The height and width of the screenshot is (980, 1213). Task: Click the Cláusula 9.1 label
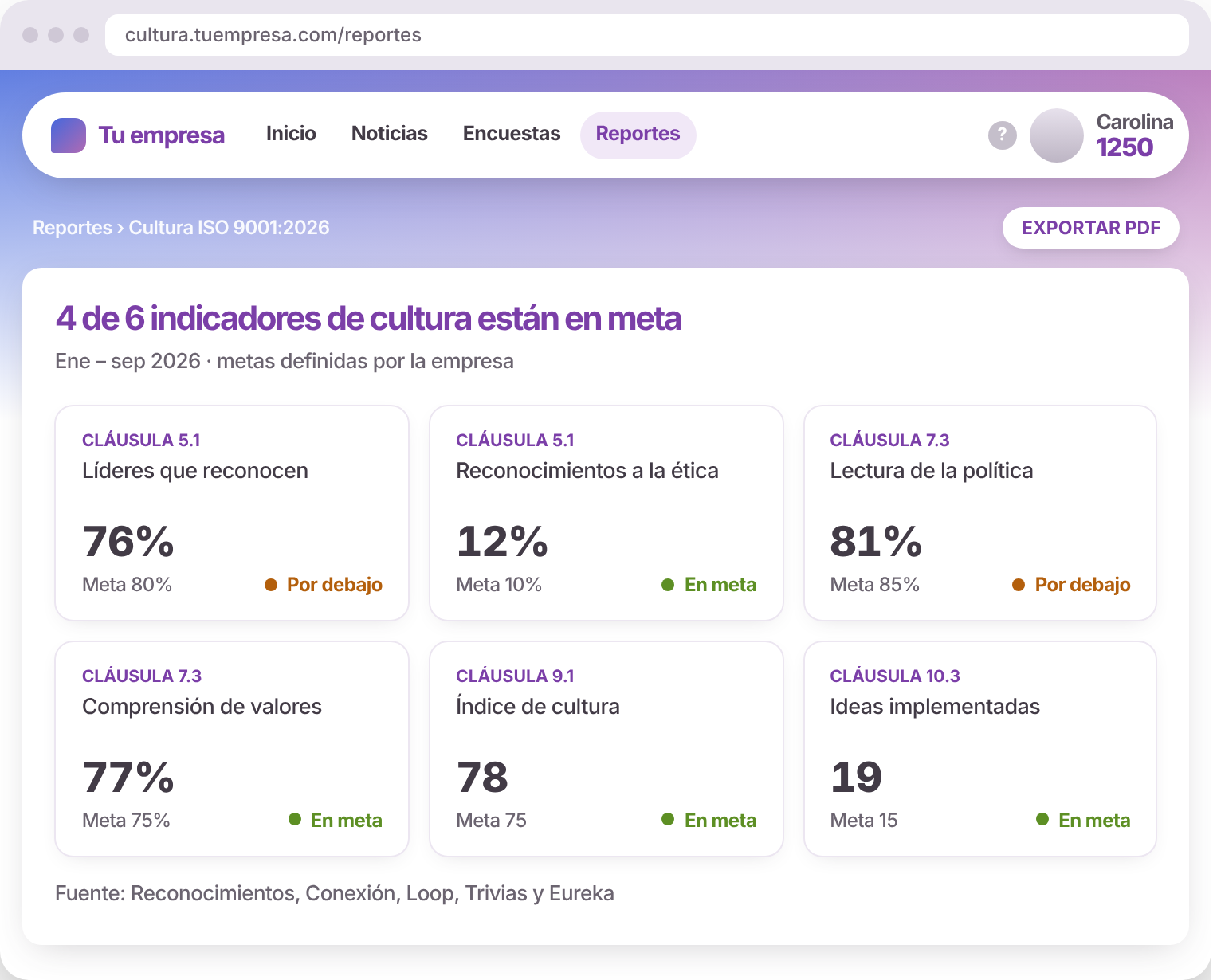pos(515,676)
